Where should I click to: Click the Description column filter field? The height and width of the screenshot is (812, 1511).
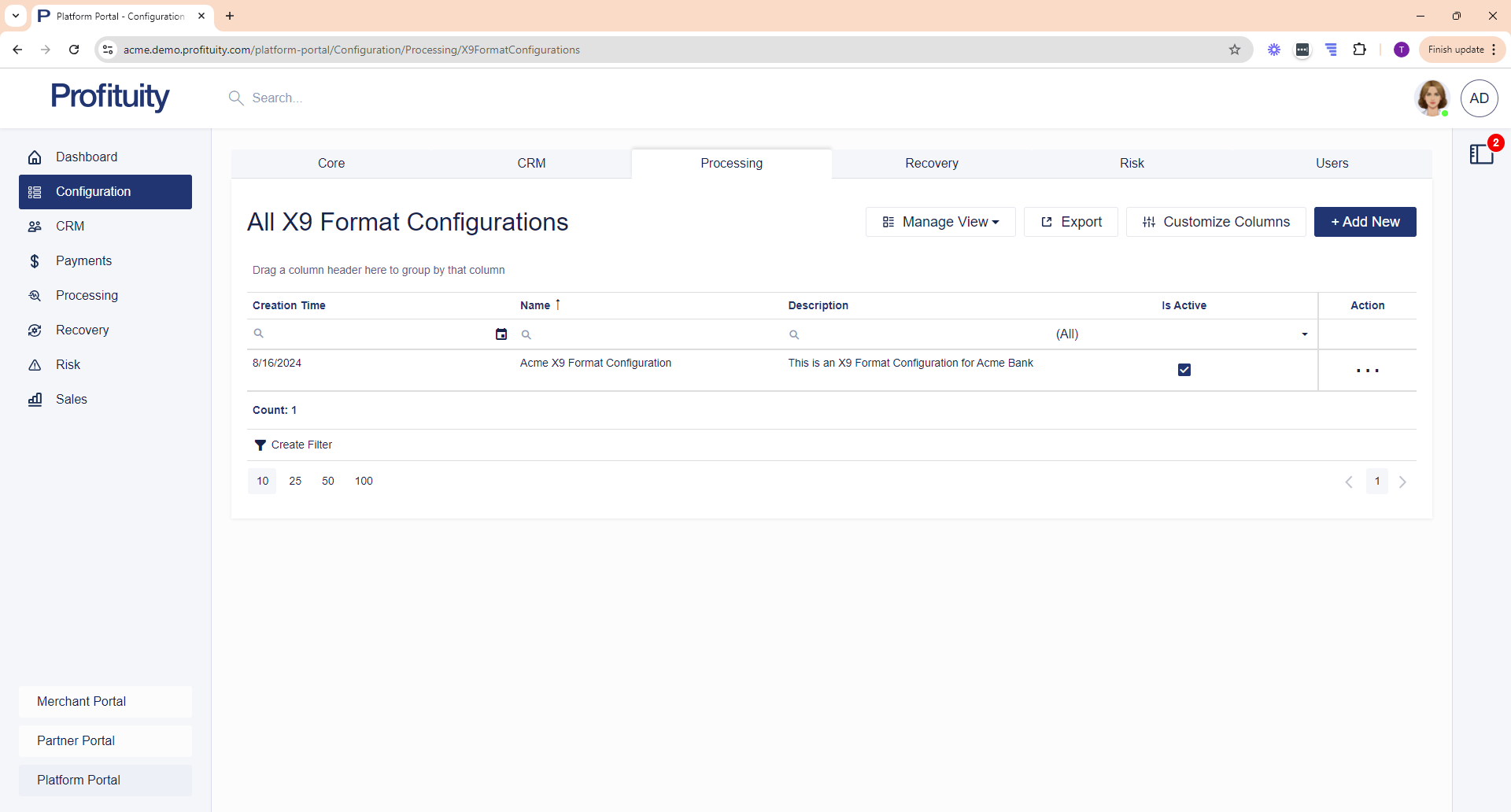click(x=921, y=334)
